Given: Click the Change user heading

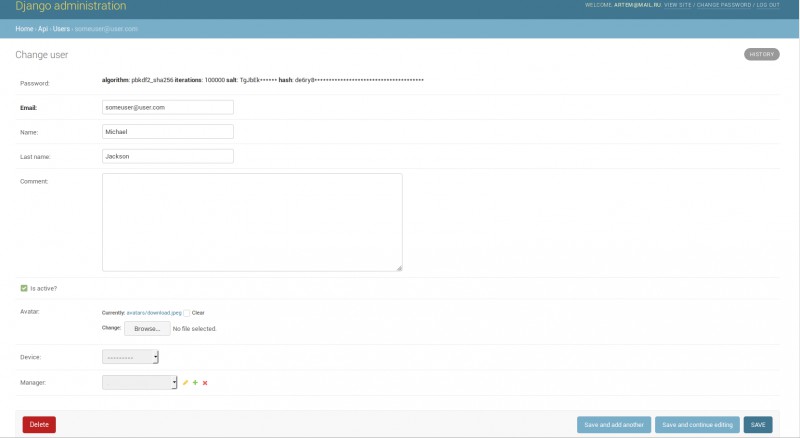Looking at the screenshot, I should click(x=42, y=55).
